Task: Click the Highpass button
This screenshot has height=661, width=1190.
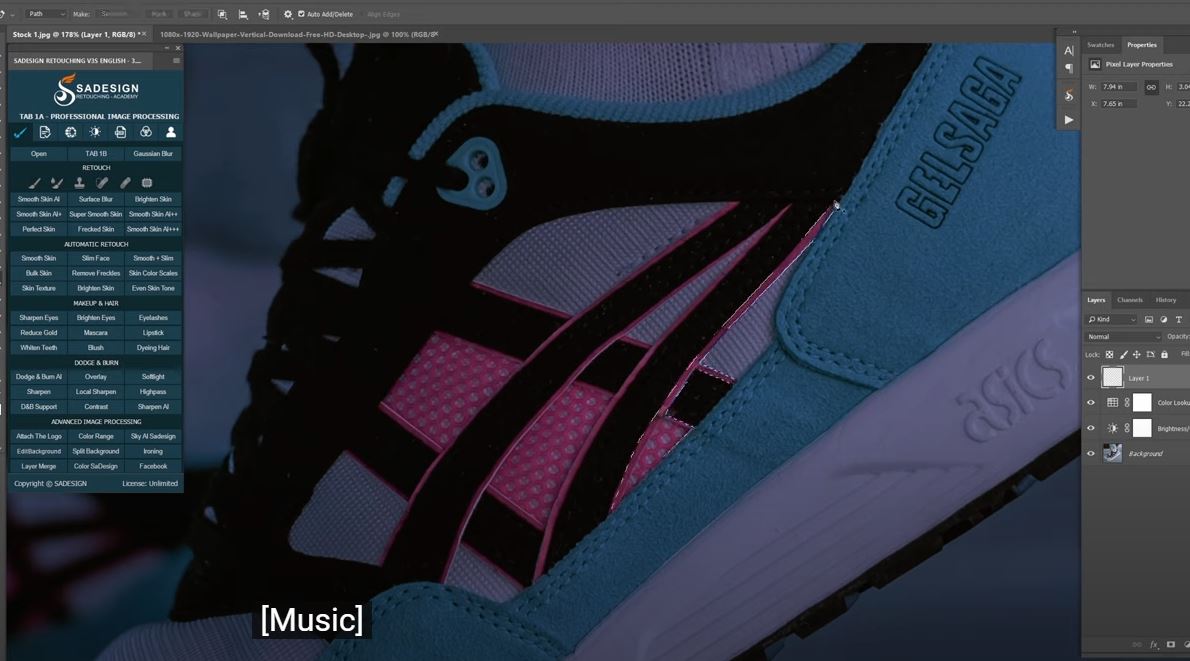Action: pos(153,392)
